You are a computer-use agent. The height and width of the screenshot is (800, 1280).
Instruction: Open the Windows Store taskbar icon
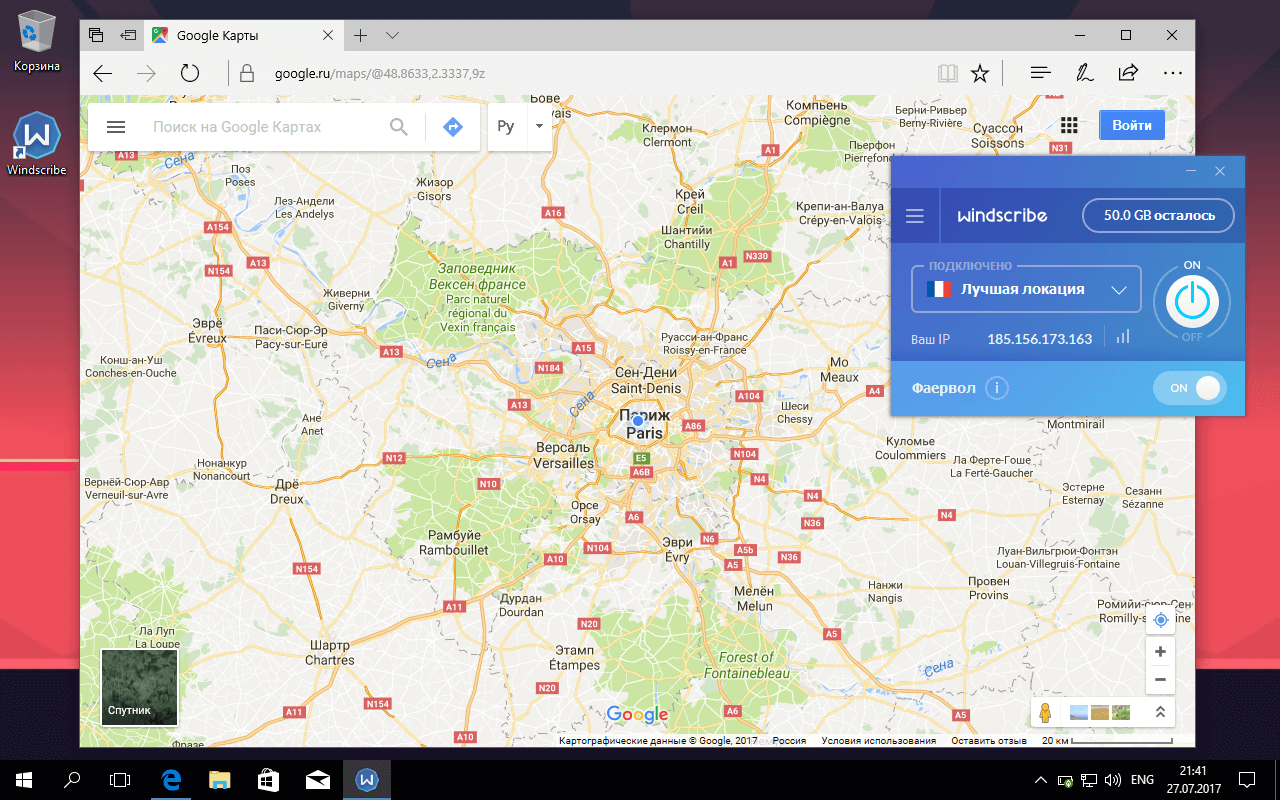(x=269, y=778)
